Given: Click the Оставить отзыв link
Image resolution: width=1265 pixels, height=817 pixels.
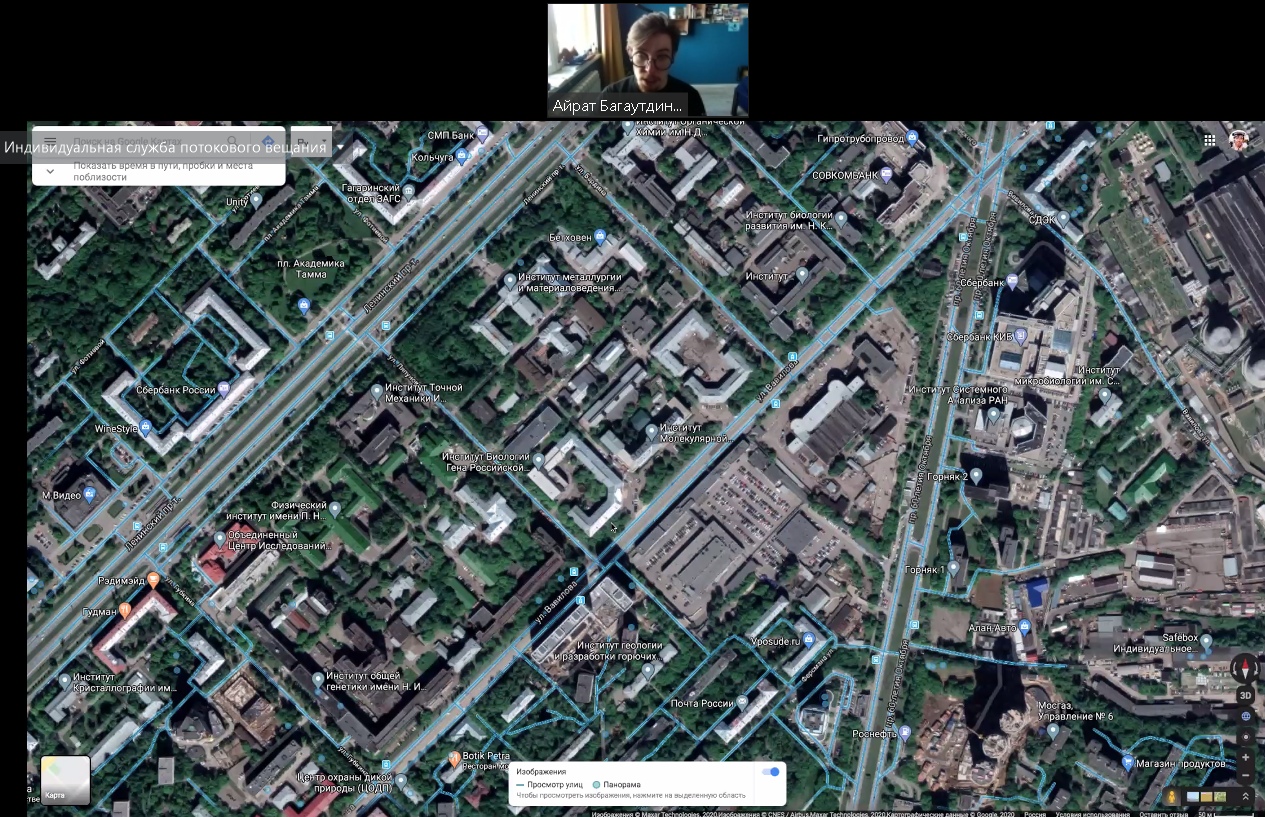Looking at the screenshot, I should 1163,814.
